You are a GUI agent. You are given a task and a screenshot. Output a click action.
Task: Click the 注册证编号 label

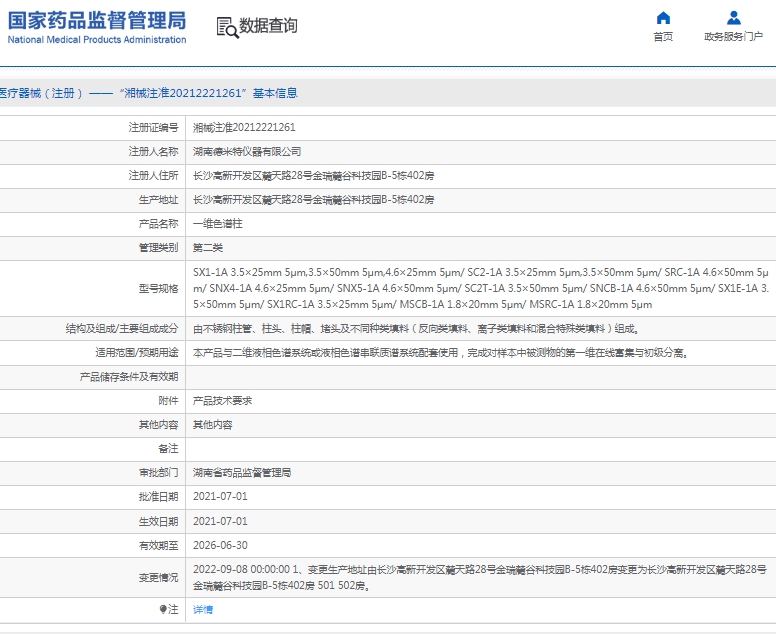click(x=153, y=128)
